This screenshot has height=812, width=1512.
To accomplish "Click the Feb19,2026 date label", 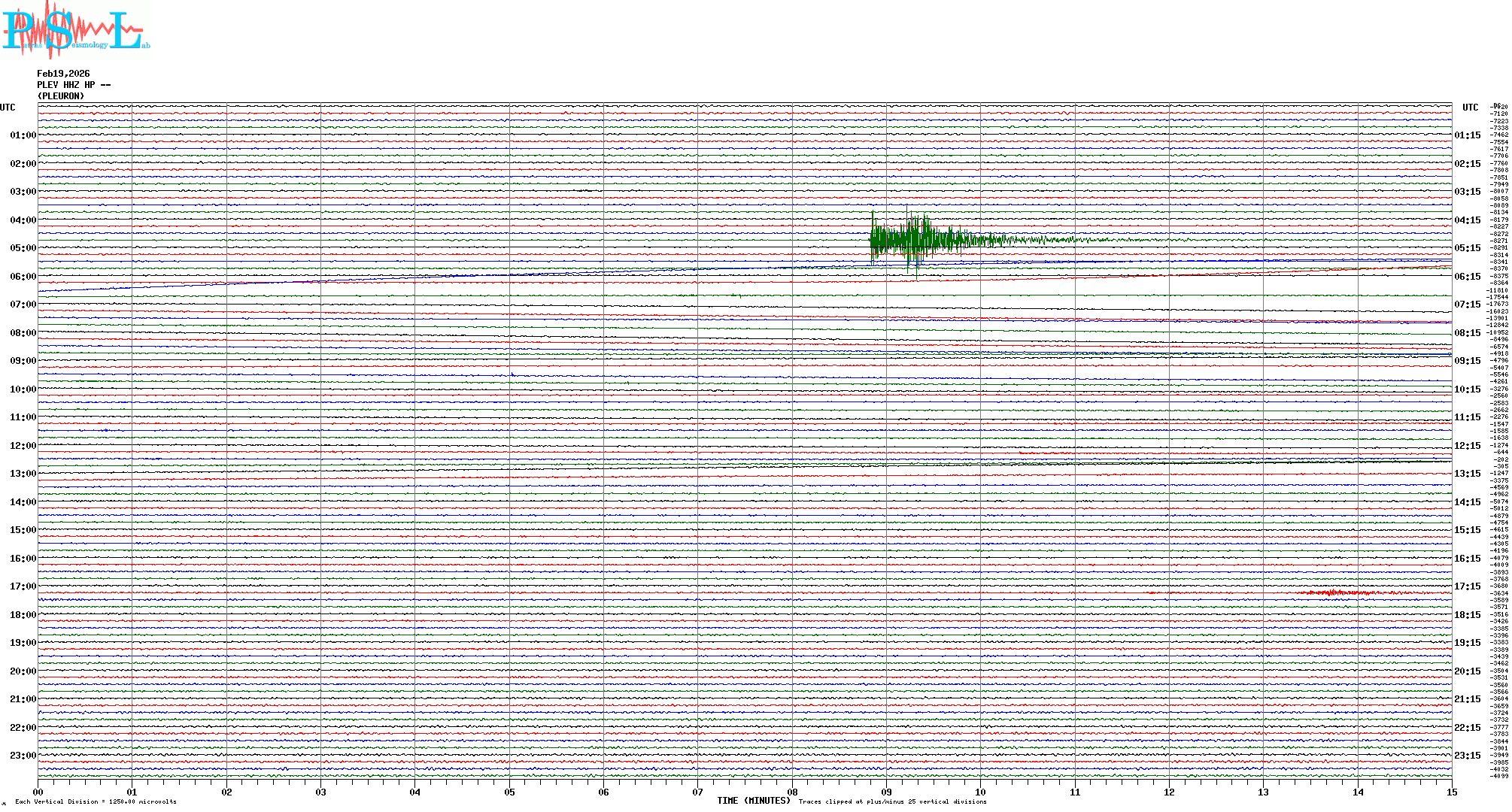I will pos(63,74).
